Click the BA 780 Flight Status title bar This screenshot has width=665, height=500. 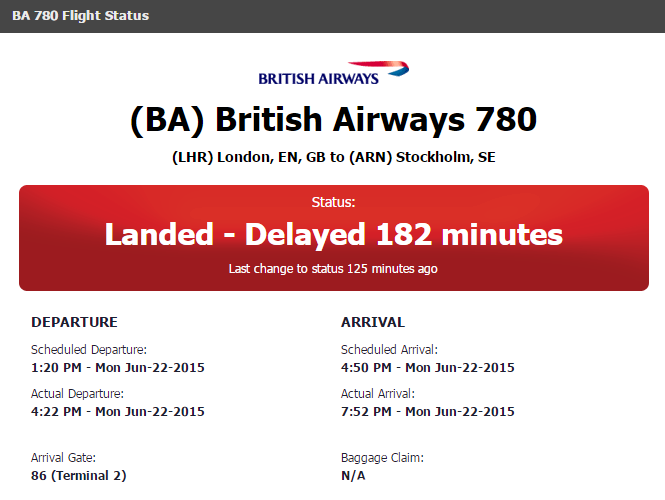click(x=80, y=16)
